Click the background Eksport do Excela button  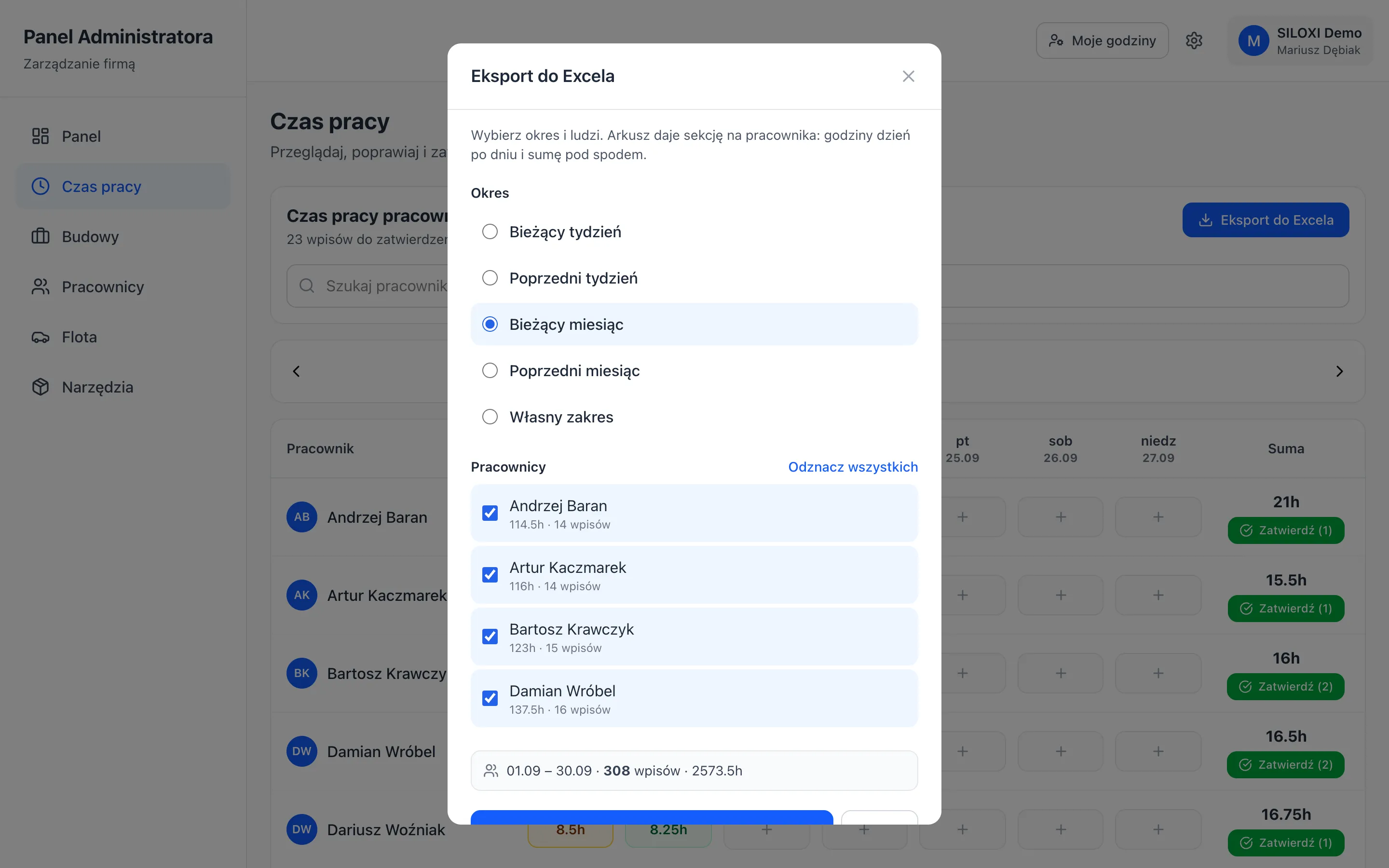pos(1266,220)
